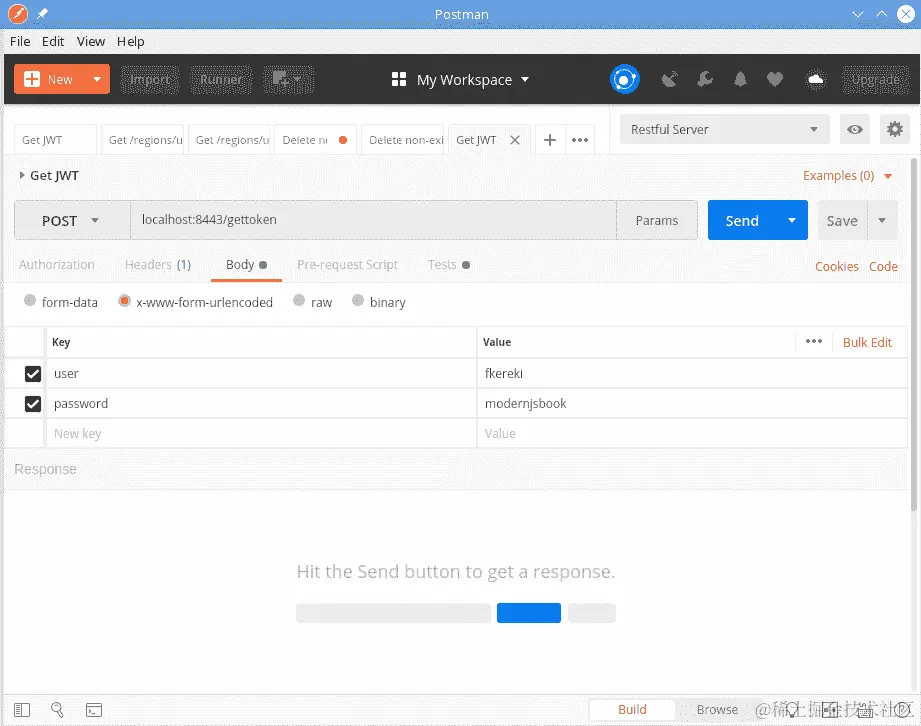Open the Code link
Viewport: 921px width, 726px height.
(x=883, y=266)
